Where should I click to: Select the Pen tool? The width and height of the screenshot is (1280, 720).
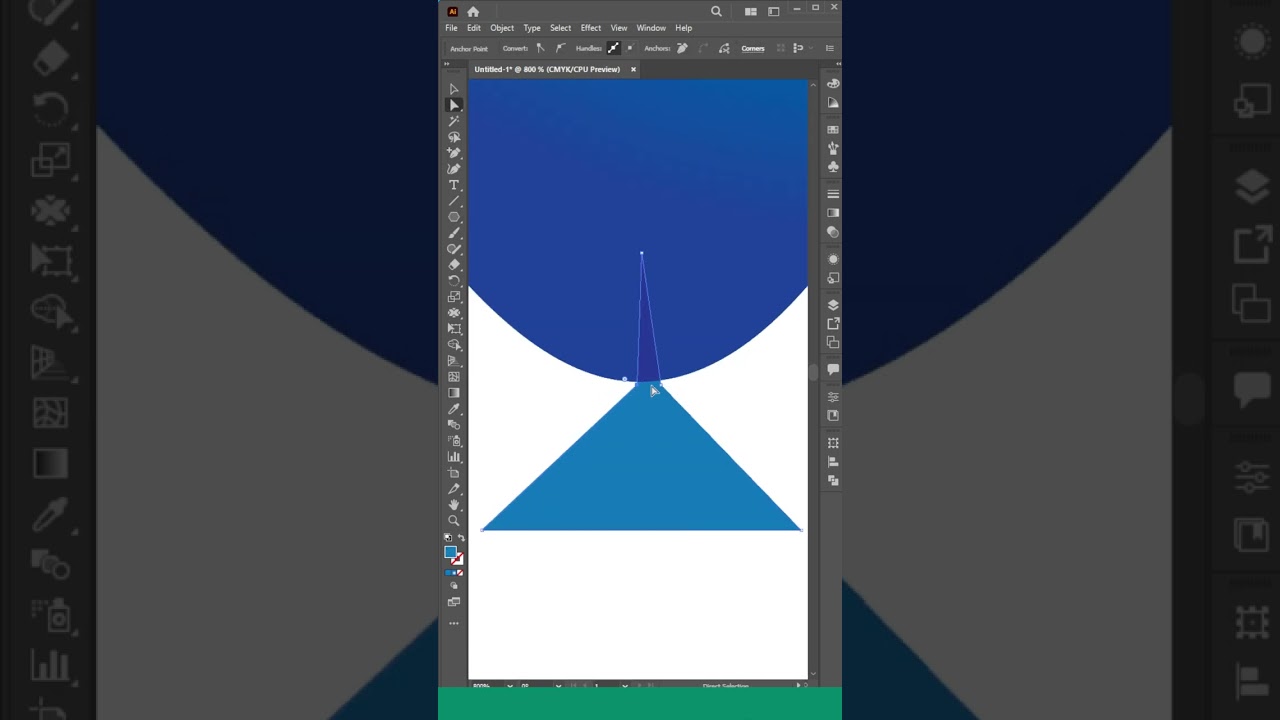click(x=454, y=153)
